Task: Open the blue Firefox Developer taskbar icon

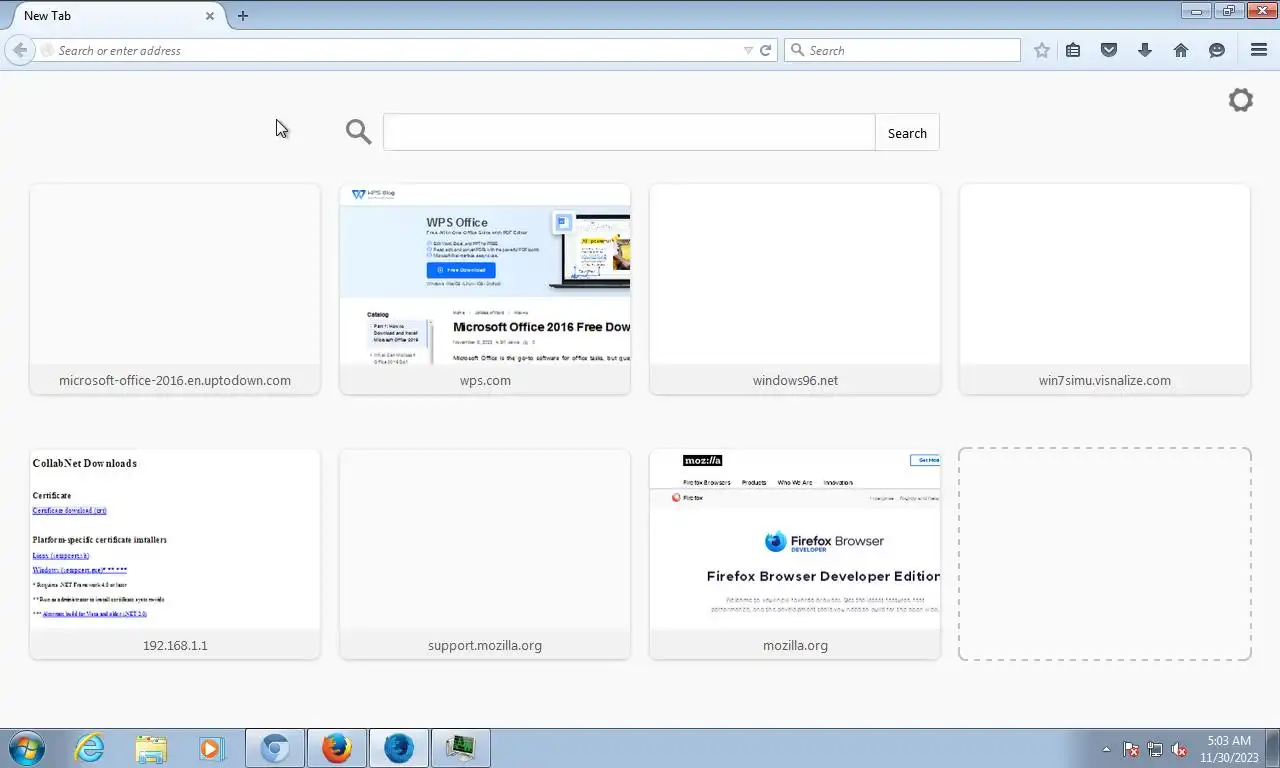Action: [399, 748]
